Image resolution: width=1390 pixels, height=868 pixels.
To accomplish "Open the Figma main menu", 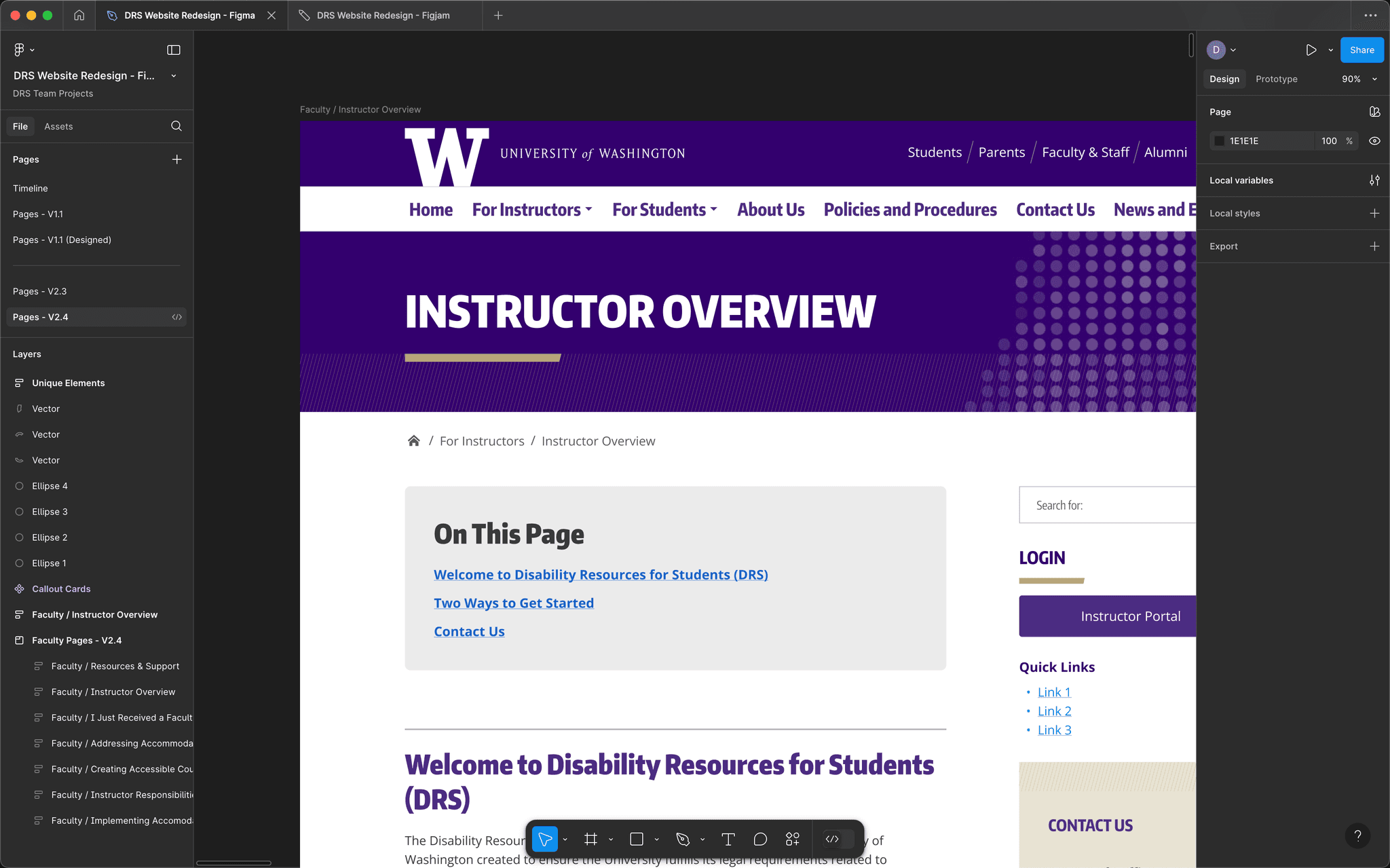I will (x=20, y=49).
